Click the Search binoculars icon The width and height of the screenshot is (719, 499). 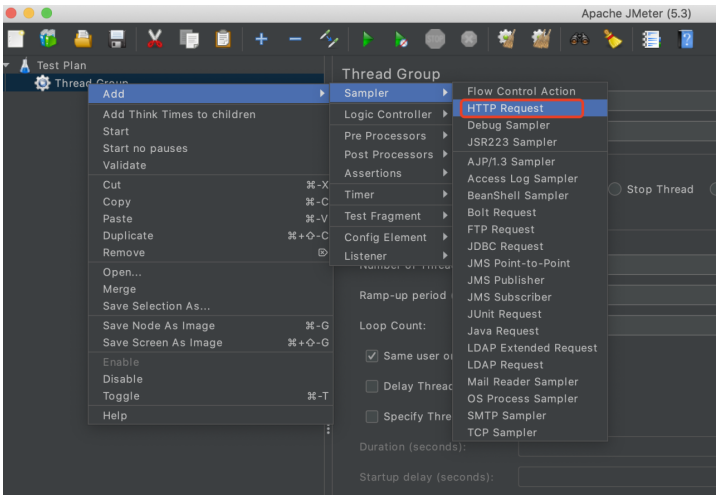coord(579,39)
